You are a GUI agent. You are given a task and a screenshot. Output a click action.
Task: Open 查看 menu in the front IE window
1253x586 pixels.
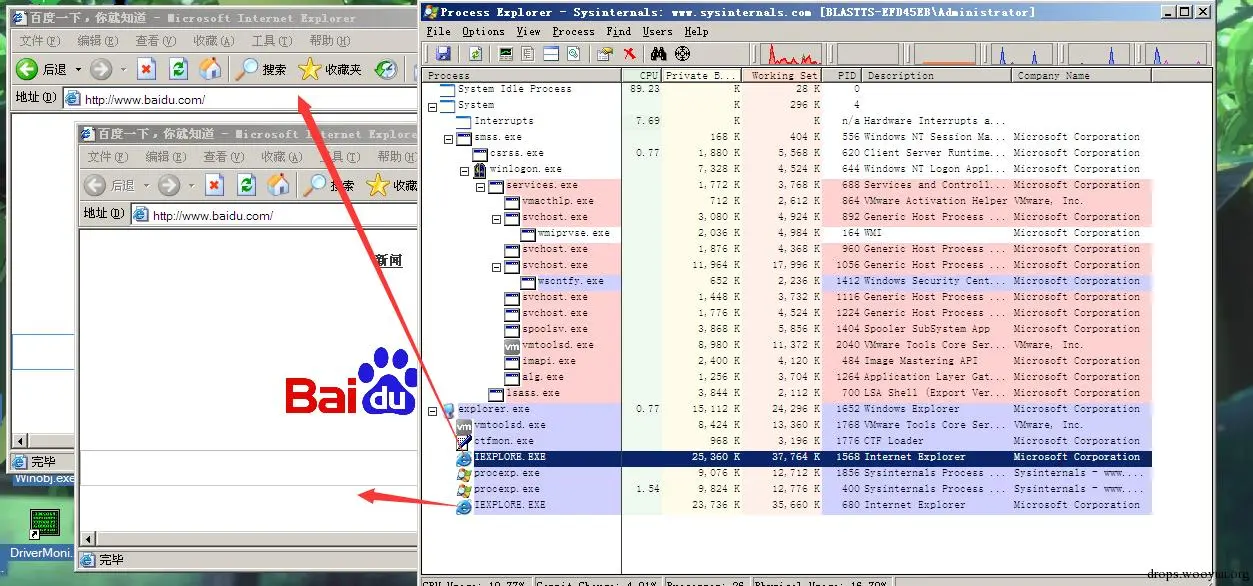tap(222, 157)
